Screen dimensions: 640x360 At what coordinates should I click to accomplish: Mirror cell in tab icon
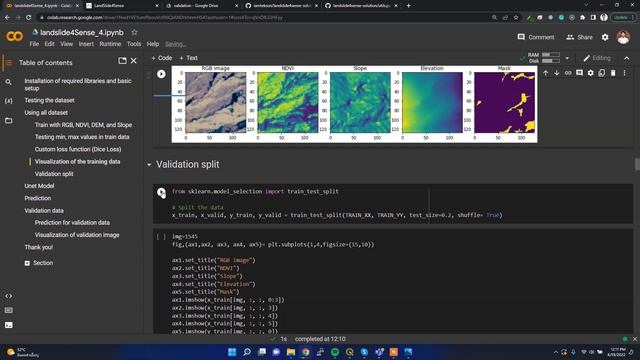pos(602,73)
